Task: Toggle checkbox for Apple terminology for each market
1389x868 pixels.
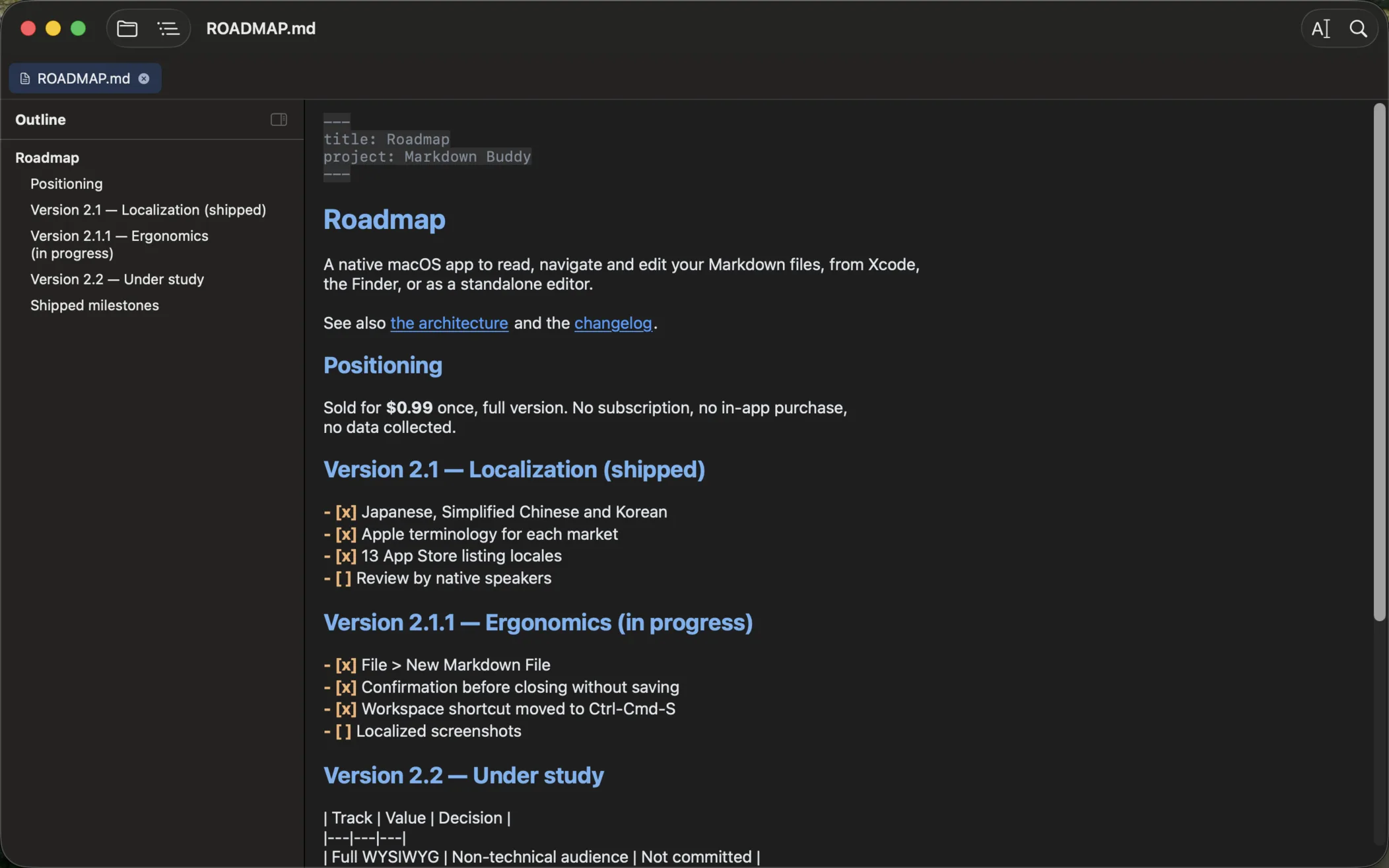Action: 346,534
